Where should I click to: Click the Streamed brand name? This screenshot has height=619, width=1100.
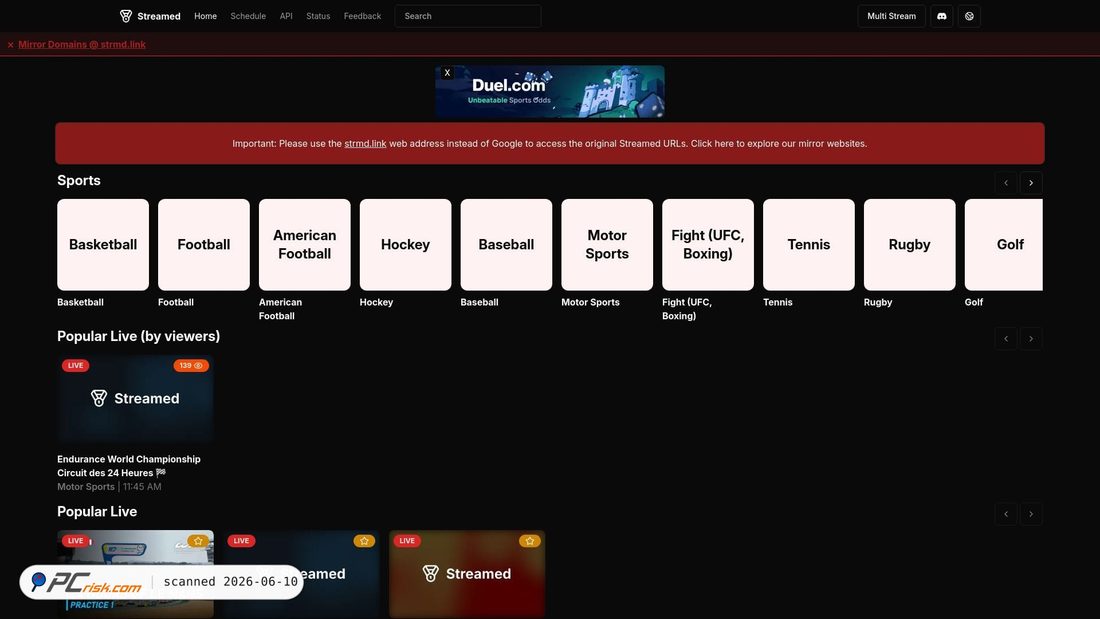[x=159, y=16]
